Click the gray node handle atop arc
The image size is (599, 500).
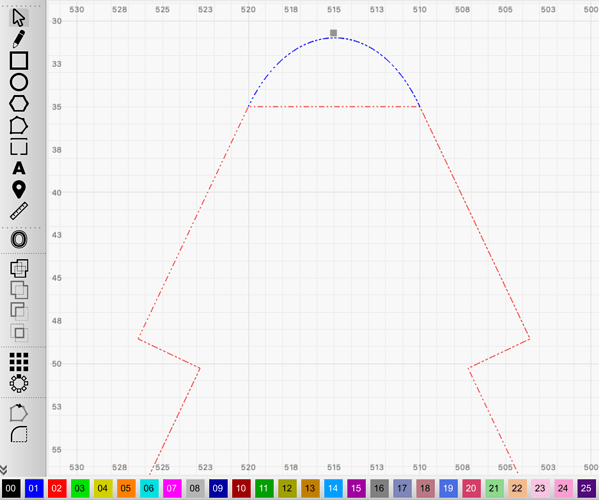tap(333, 33)
